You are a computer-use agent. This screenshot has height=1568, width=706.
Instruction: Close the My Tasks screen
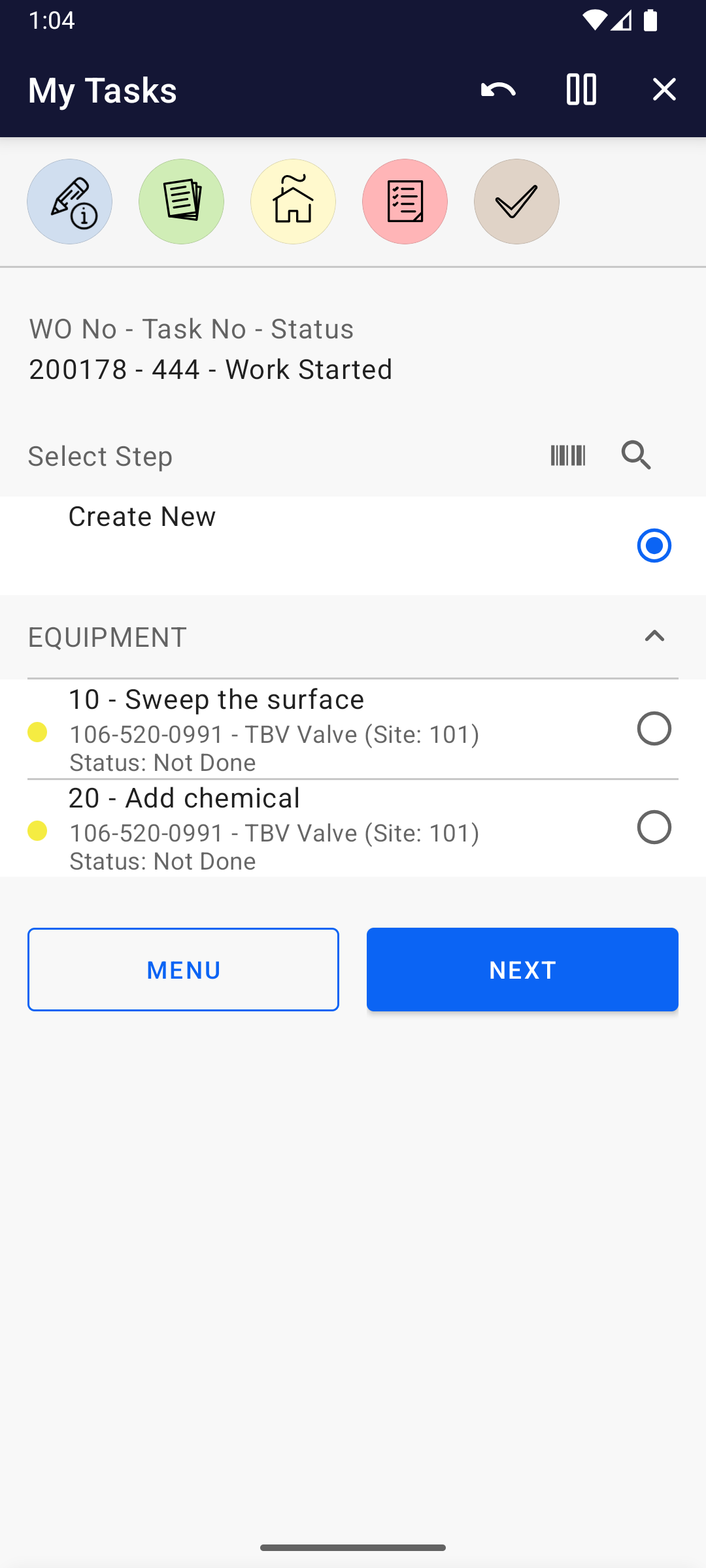click(664, 90)
